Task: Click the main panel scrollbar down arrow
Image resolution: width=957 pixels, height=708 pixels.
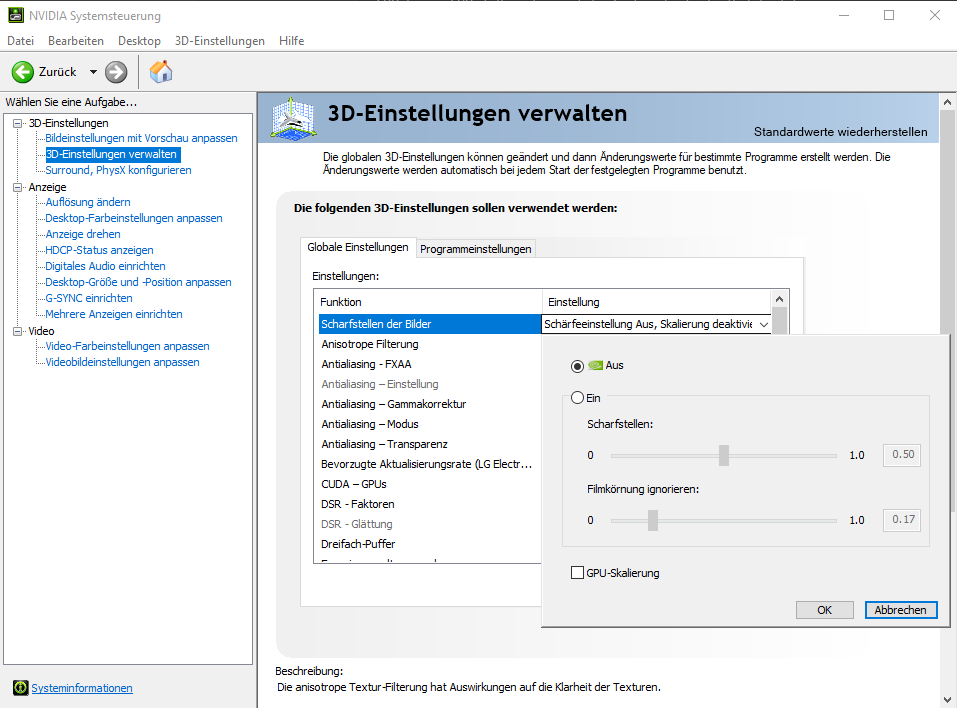Action: 947,699
